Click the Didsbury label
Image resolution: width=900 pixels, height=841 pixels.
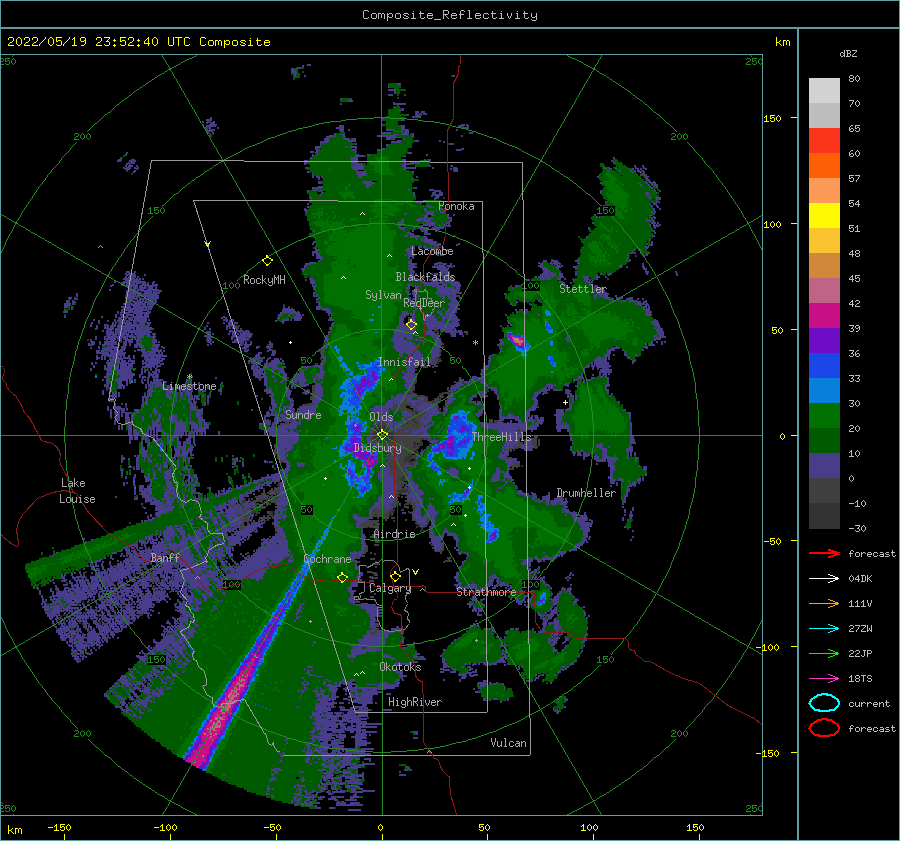(377, 448)
